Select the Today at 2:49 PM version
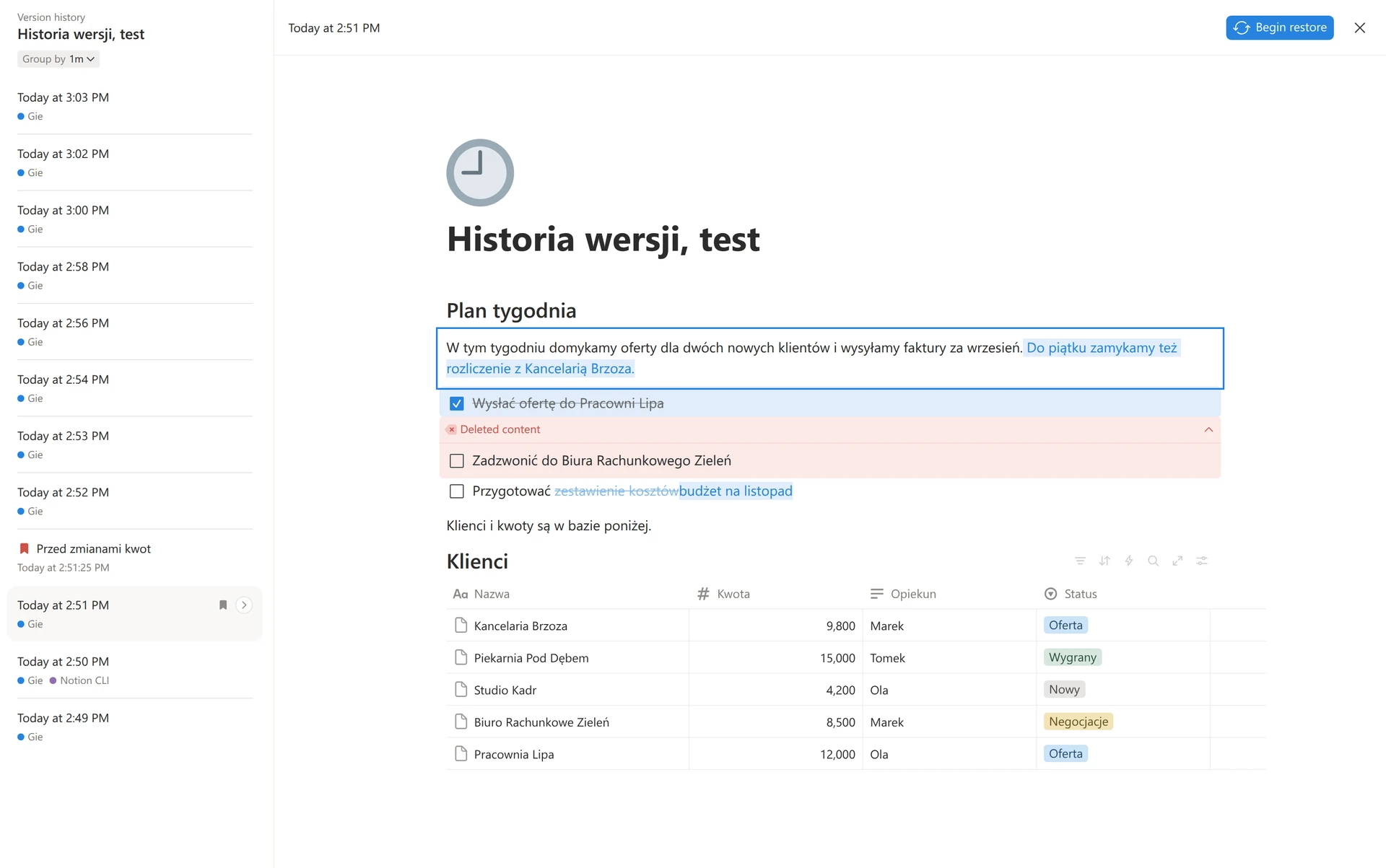Viewport: 1386px width, 868px height. [135, 727]
